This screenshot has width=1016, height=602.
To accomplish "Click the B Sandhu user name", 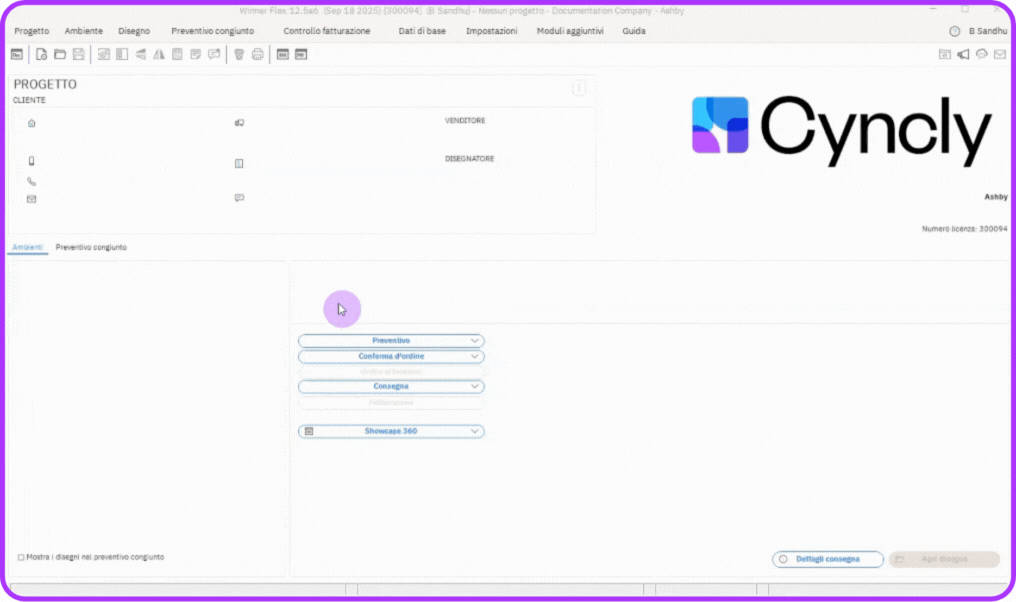I will [988, 31].
